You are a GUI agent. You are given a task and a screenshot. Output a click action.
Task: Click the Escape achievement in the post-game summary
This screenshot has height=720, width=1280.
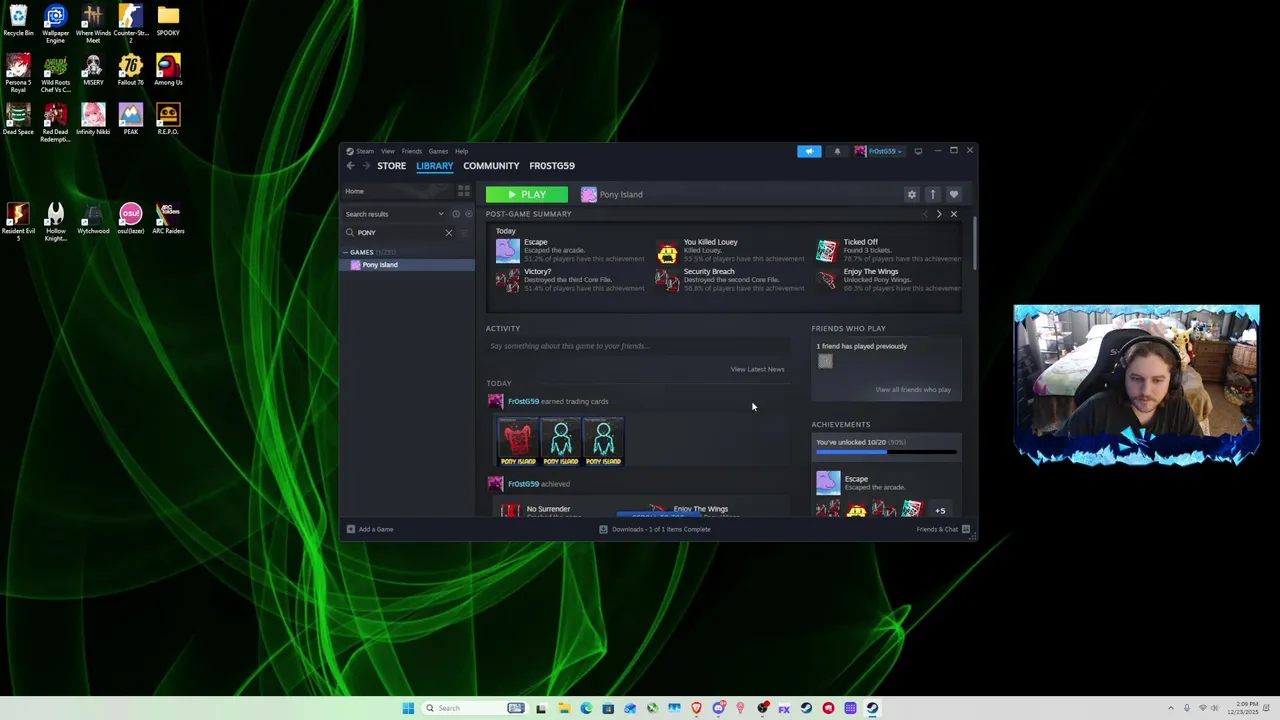pos(570,250)
